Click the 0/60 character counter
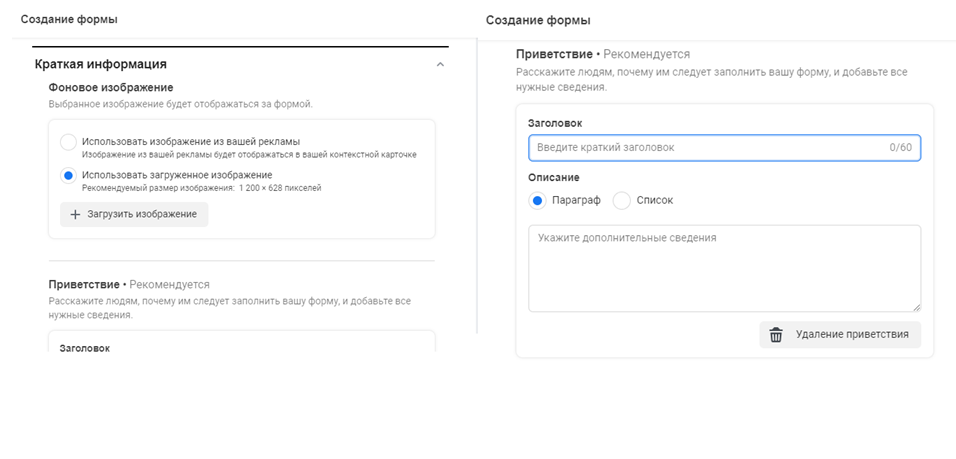The height and width of the screenshot is (459, 956). point(900,148)
